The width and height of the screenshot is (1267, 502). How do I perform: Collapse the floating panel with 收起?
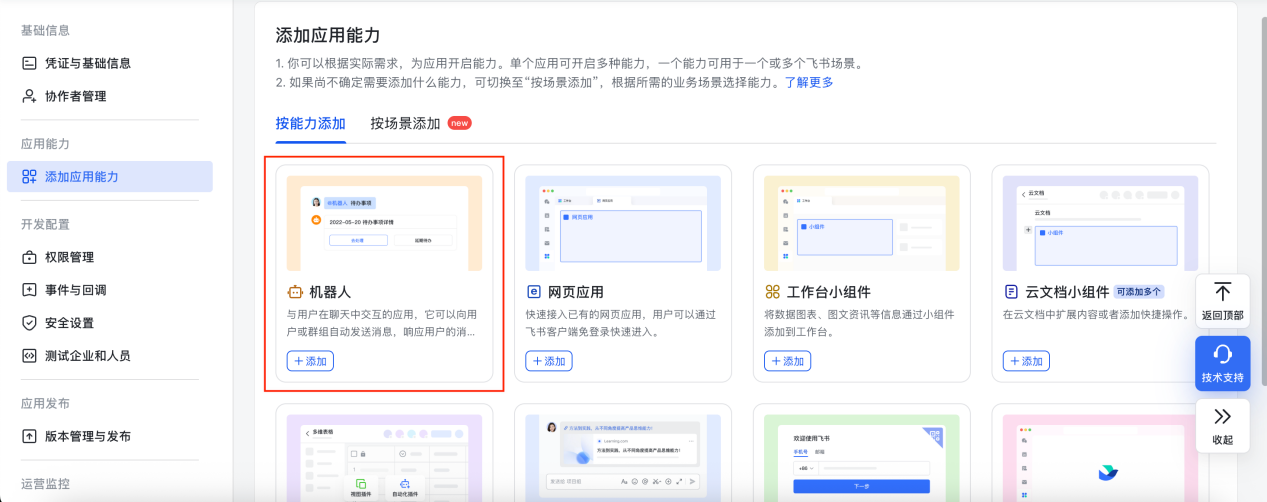click(1222, 425)
